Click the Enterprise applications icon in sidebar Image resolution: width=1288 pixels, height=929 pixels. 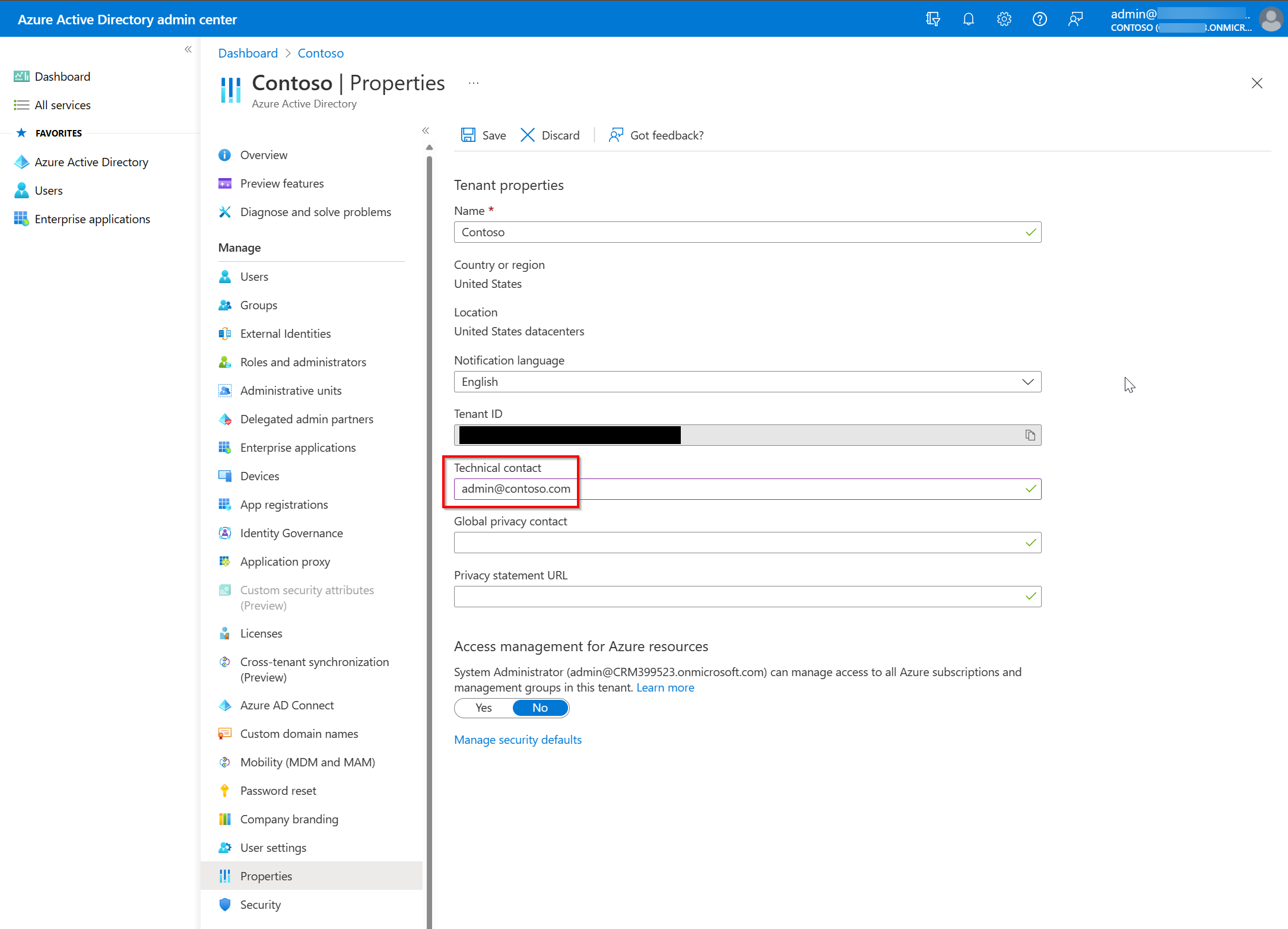[22, 219]
